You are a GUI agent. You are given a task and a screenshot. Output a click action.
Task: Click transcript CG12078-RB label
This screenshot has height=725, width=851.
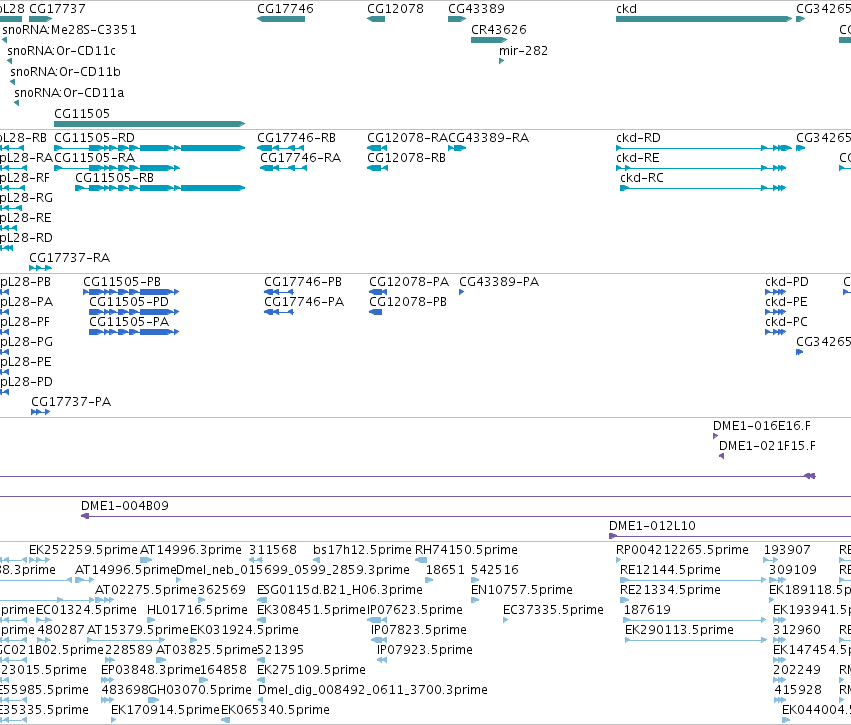[407, 158]
